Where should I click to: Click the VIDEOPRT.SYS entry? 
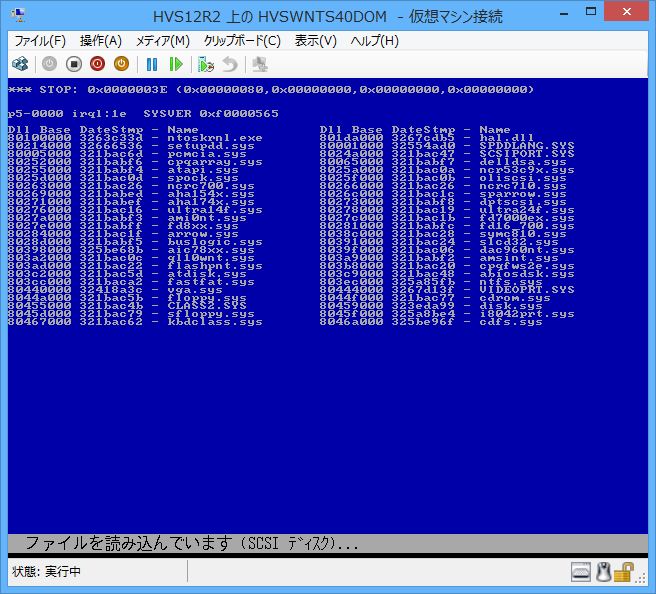click(x=527, y=290)
